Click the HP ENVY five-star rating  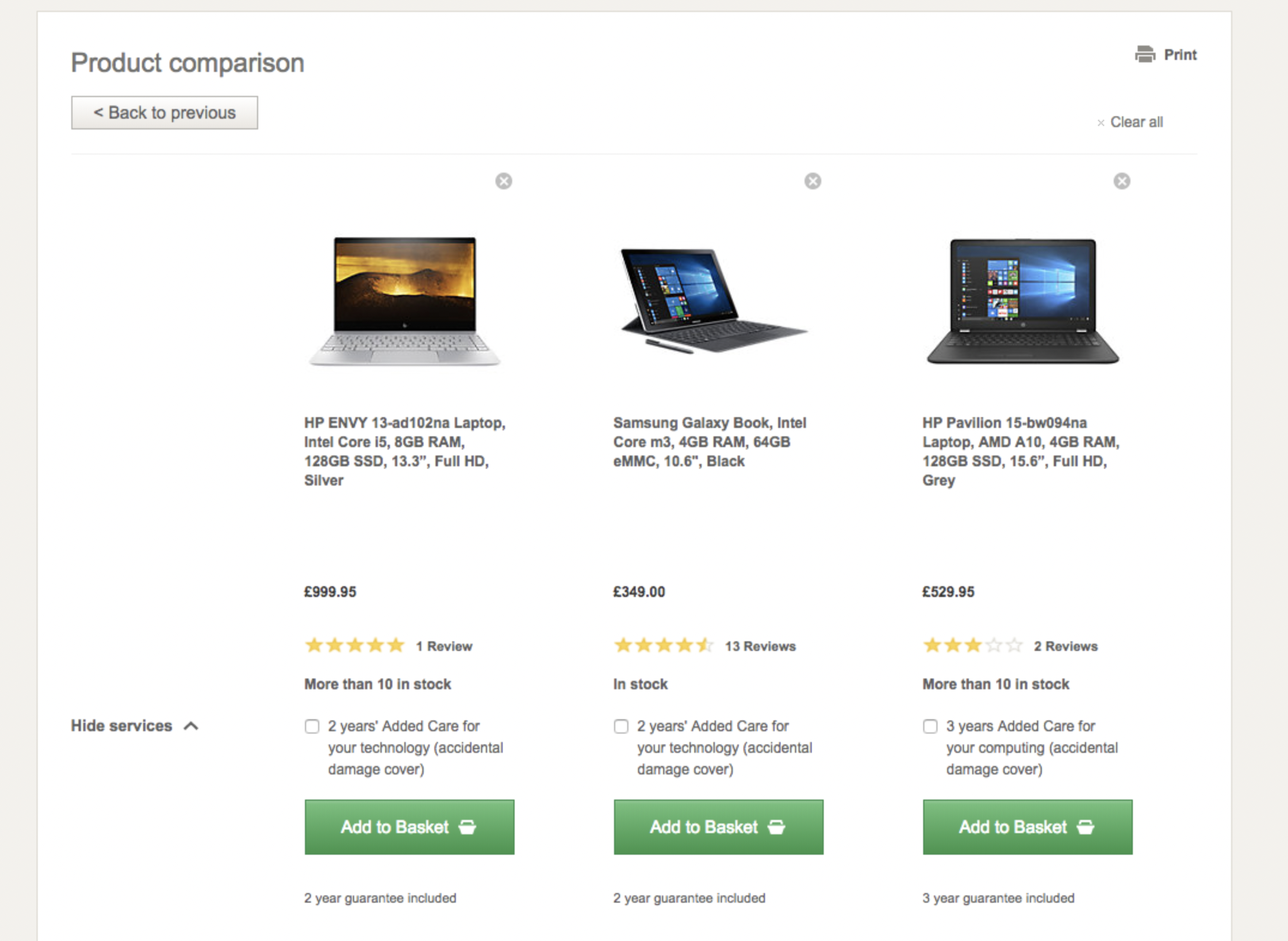(x=355, y=646)
